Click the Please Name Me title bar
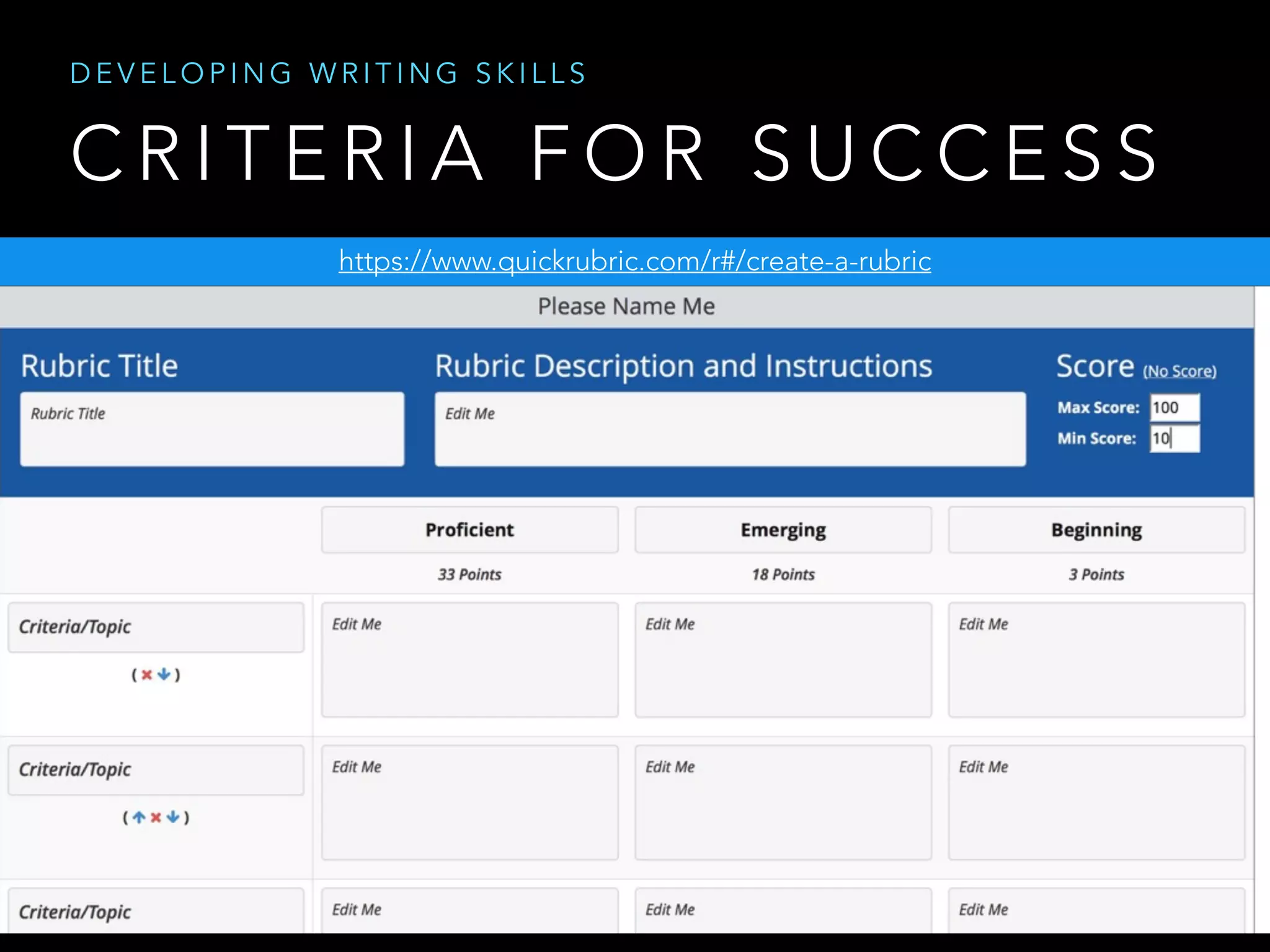 [x=626, y=307]
